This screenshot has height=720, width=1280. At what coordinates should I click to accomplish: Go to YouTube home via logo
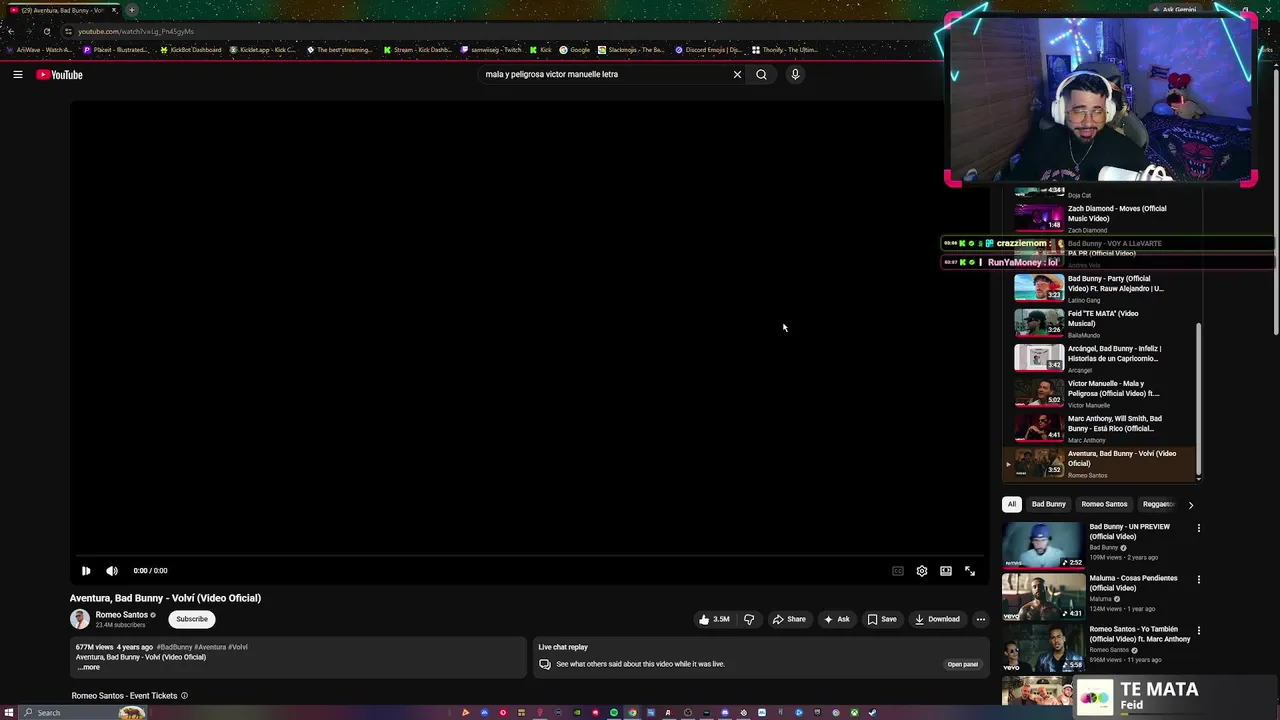click(x=60, y=75)
